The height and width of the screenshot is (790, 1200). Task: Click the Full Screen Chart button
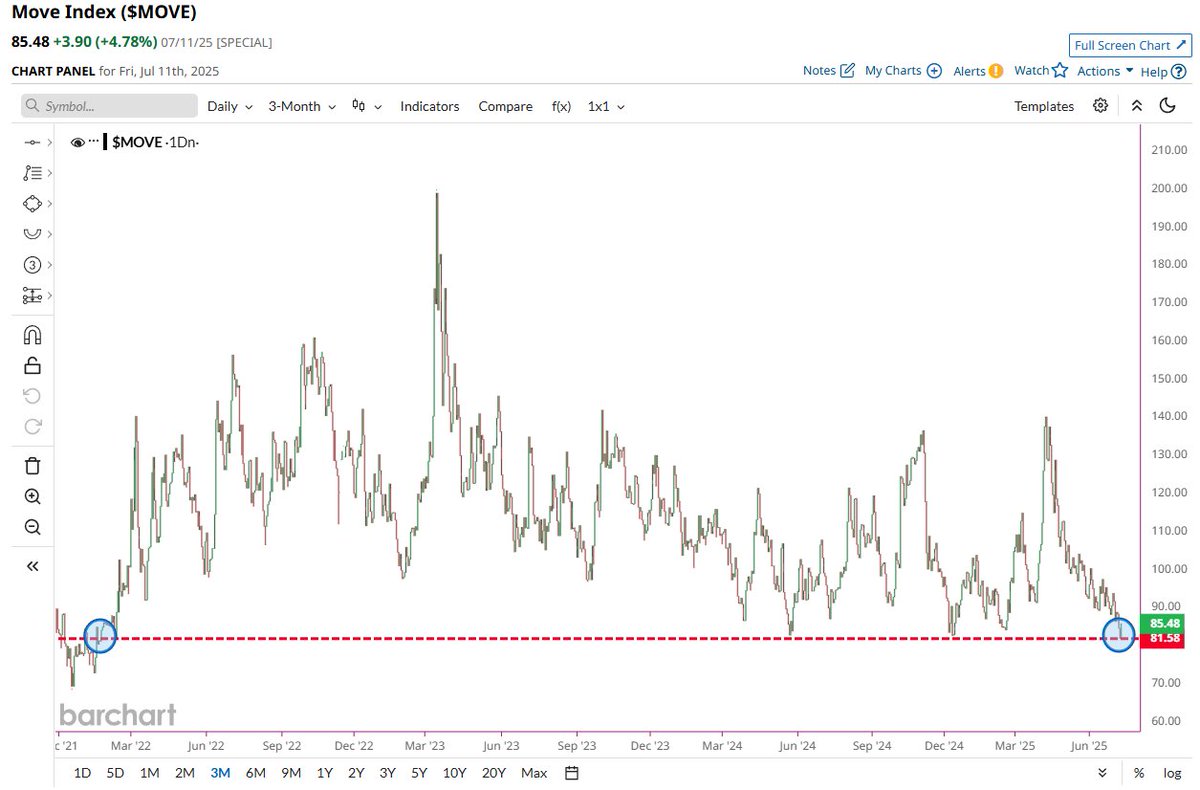point(1130,46)
